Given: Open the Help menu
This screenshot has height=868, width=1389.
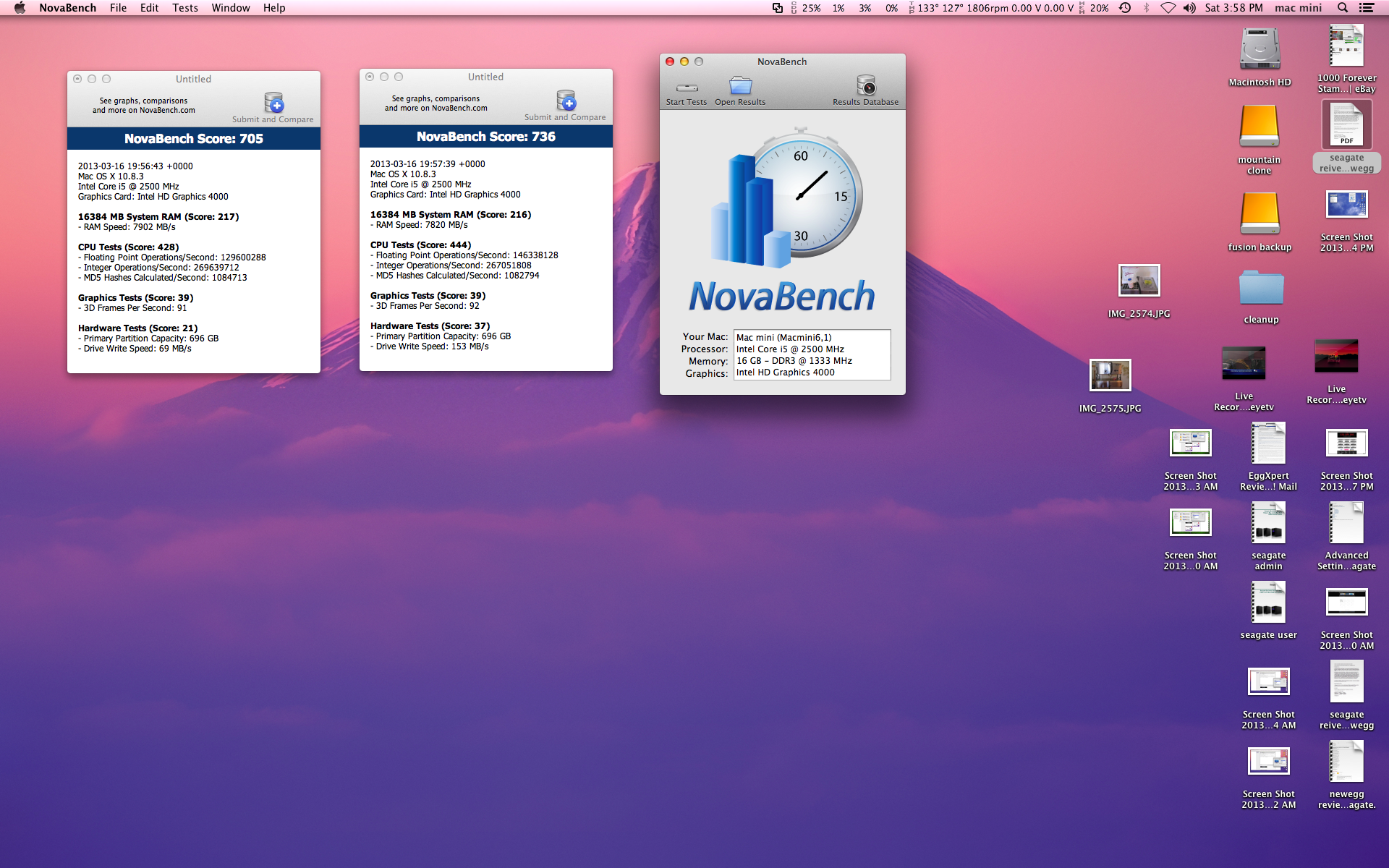Looking at the screenshot, I should 274,8.
